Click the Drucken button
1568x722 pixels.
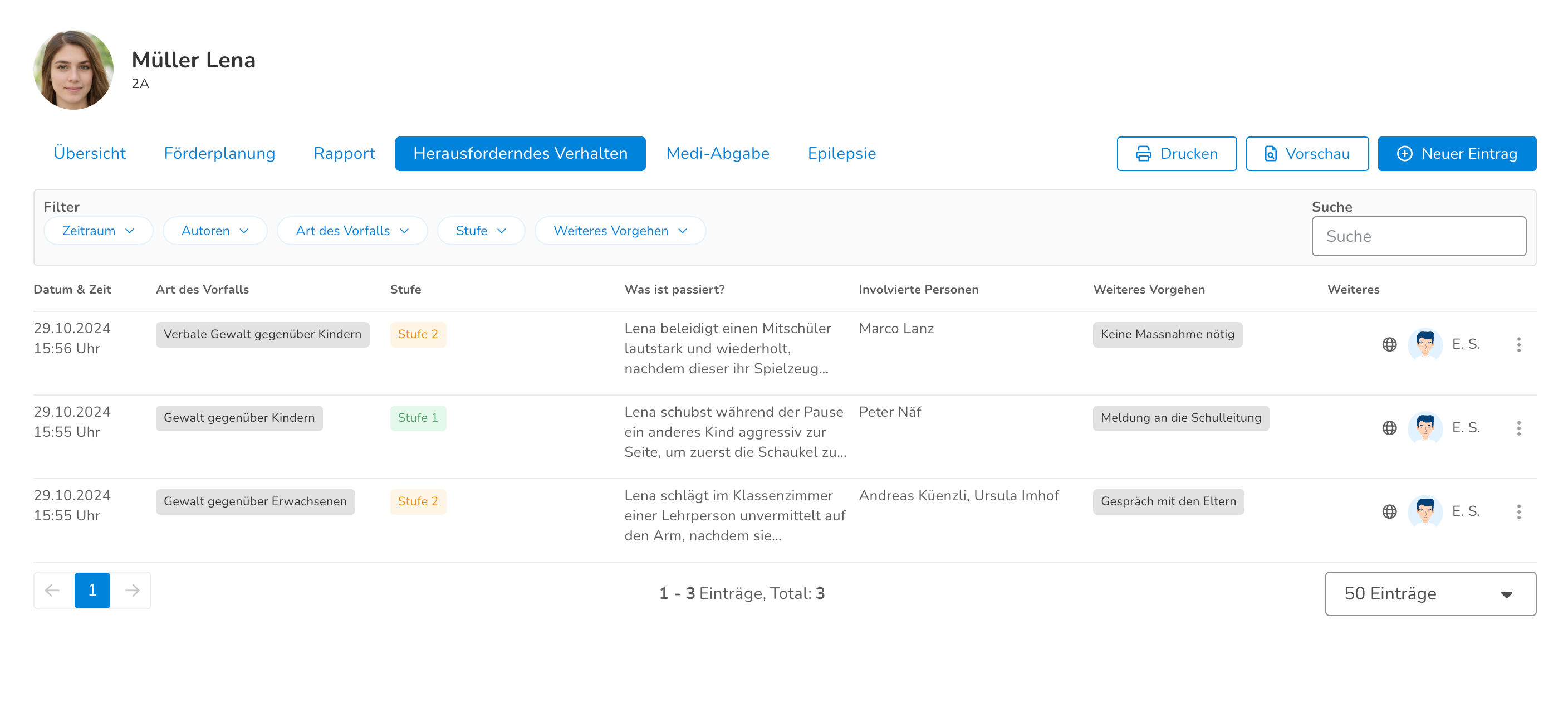pos(1176,153)
